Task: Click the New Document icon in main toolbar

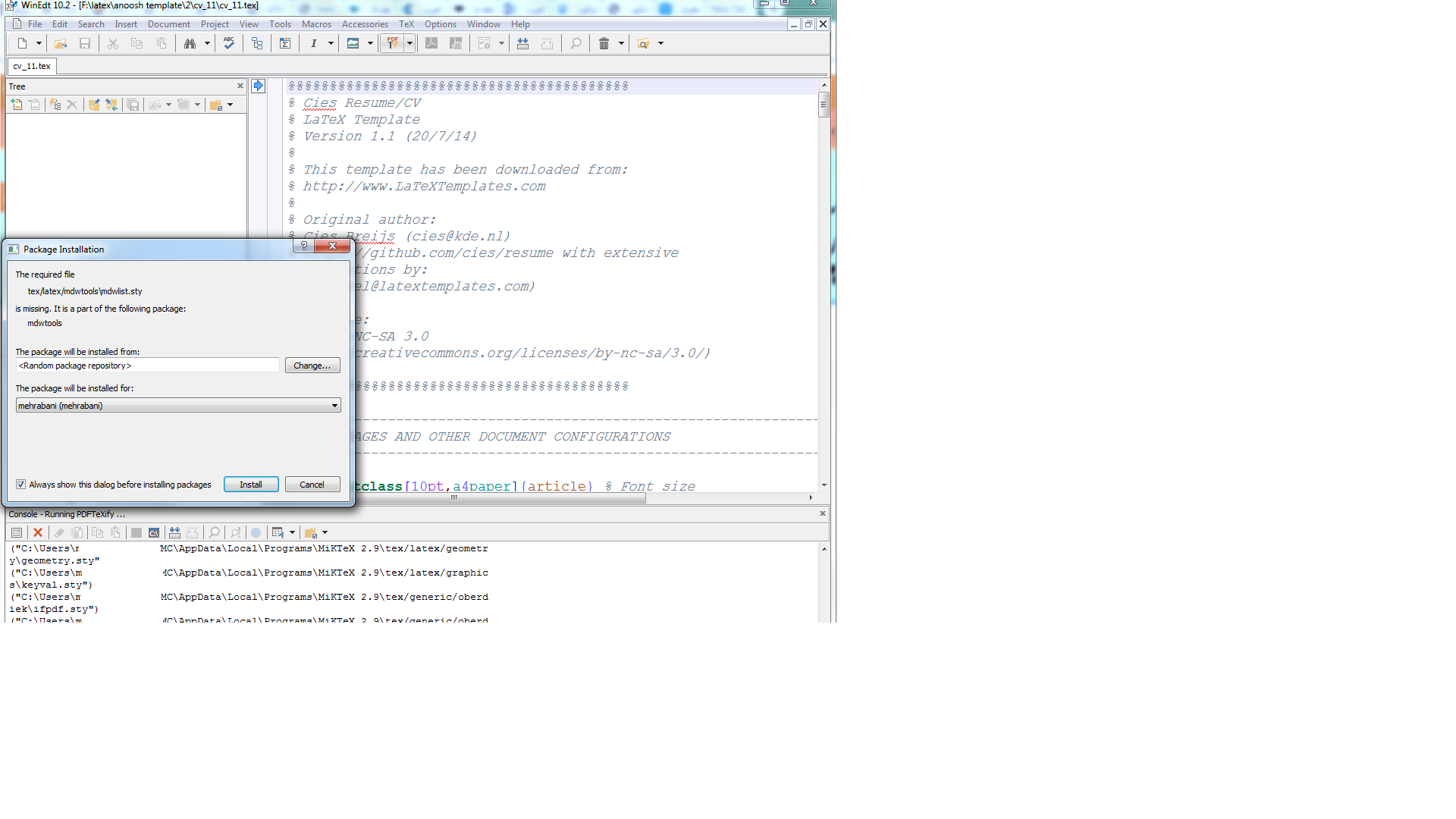Action: (23, 43)
